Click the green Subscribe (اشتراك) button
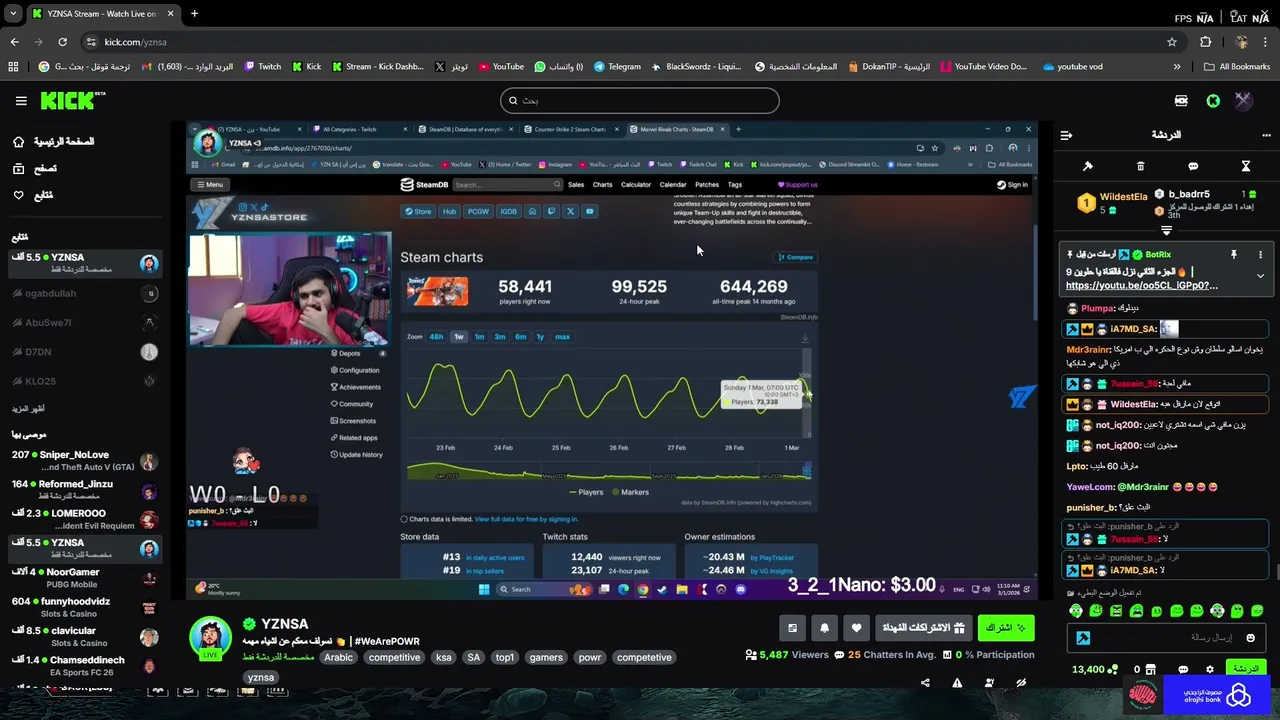 click(x=1006, y=628)
